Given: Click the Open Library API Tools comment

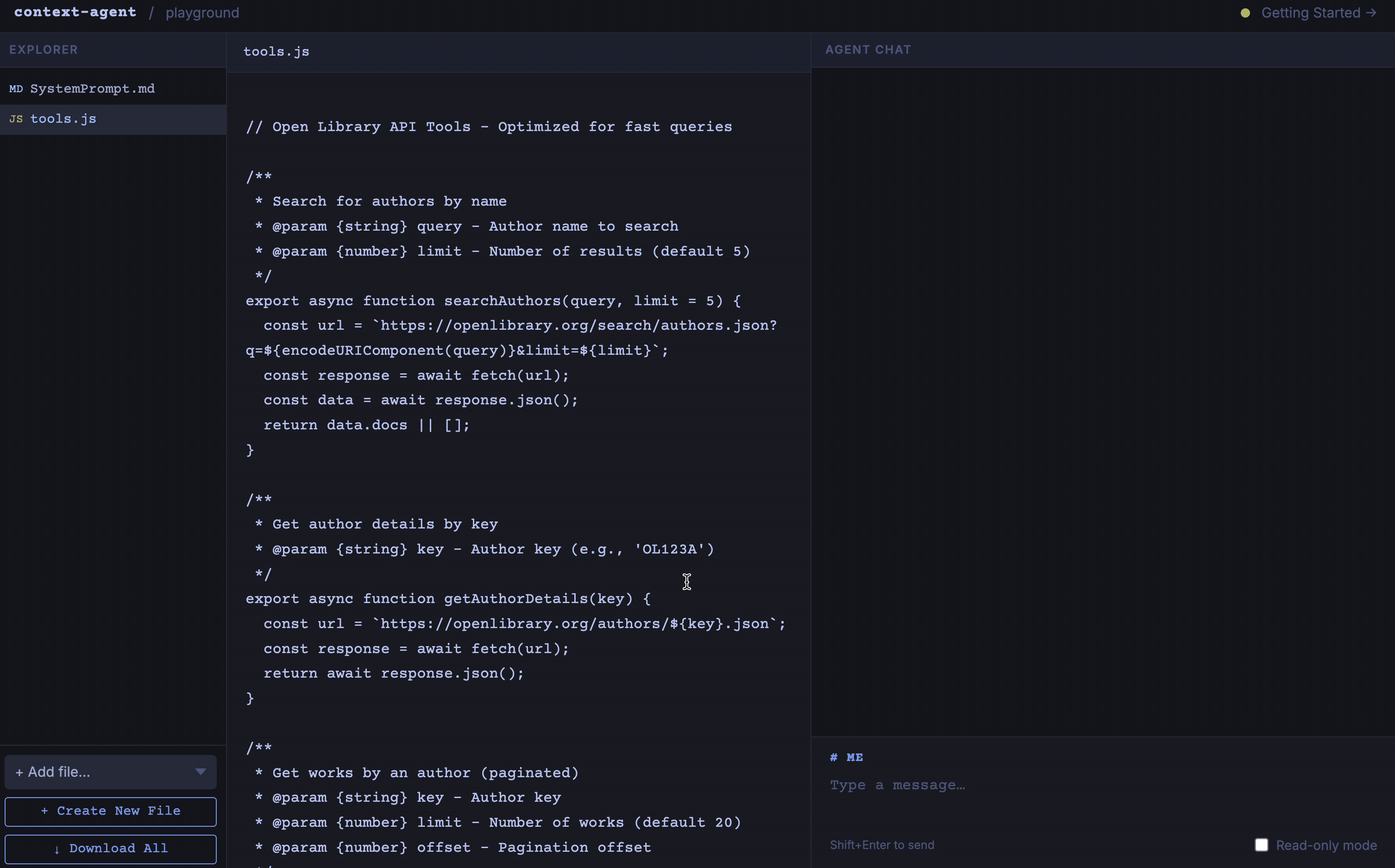Looking at the screenshot, I should coord(489,127).
